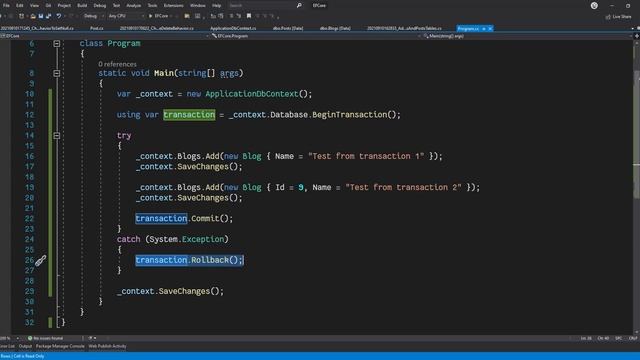Click 'BeginTransaction' method call

click(349, 115)
